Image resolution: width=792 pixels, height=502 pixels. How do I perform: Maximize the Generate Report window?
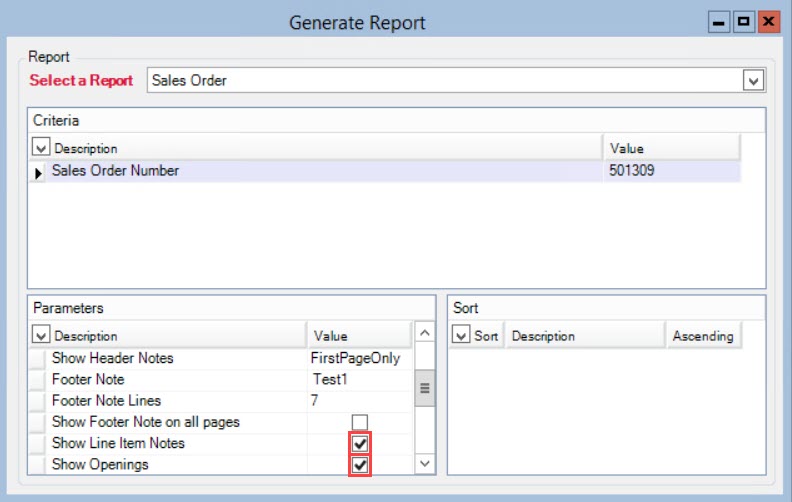[743, 21]
